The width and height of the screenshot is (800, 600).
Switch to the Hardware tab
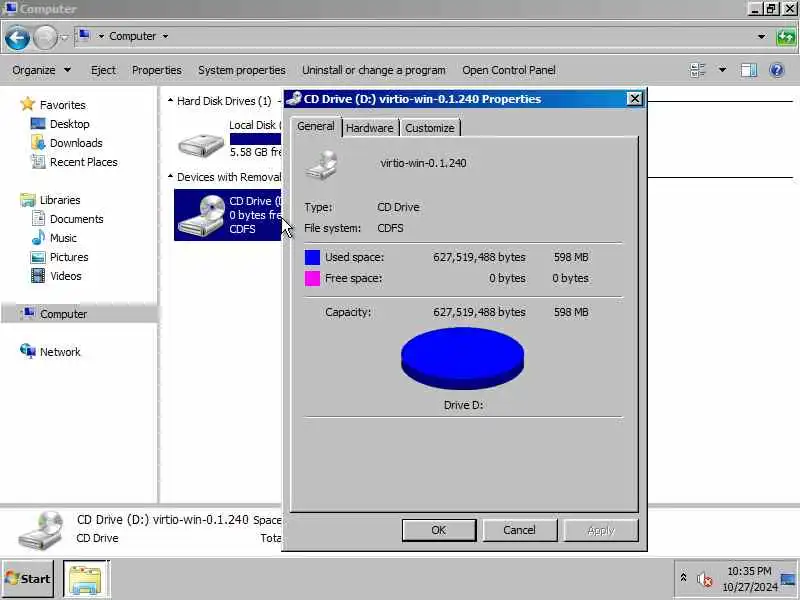point(370,128)
